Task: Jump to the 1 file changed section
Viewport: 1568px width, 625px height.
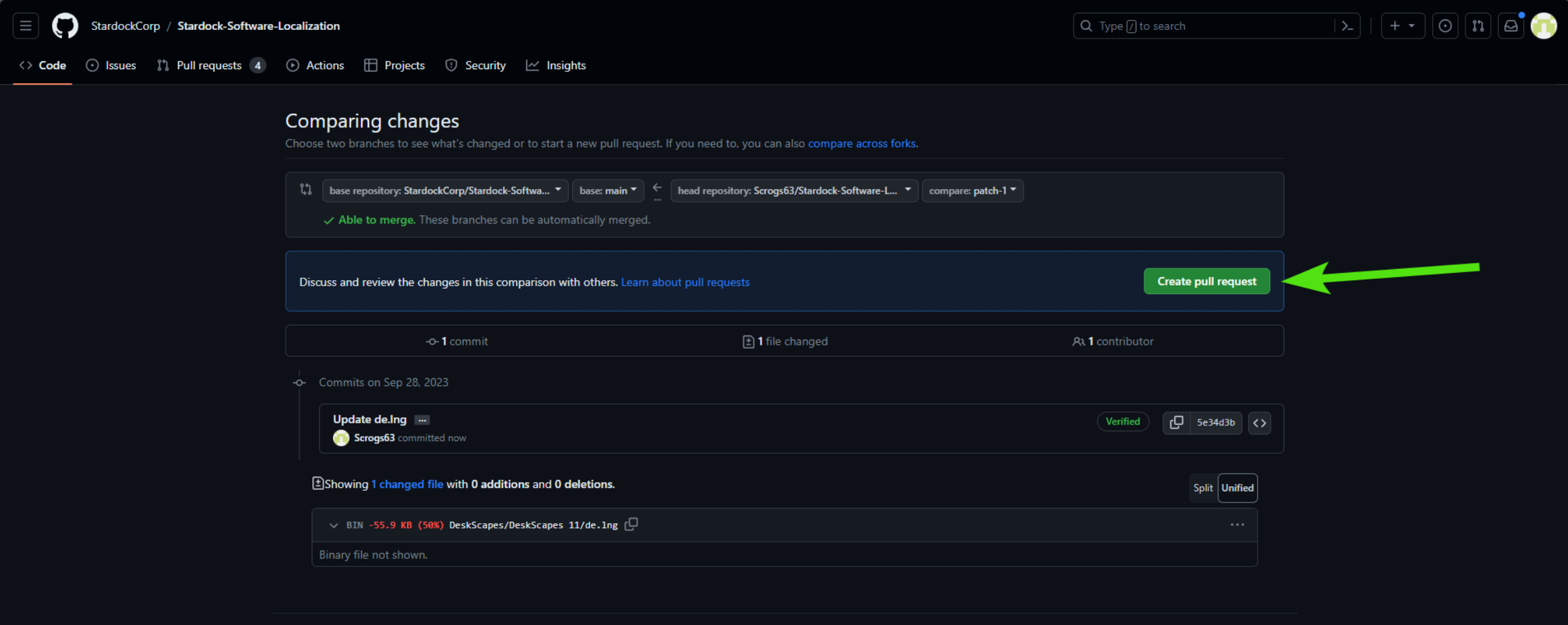Action: [x=785, y=341]
